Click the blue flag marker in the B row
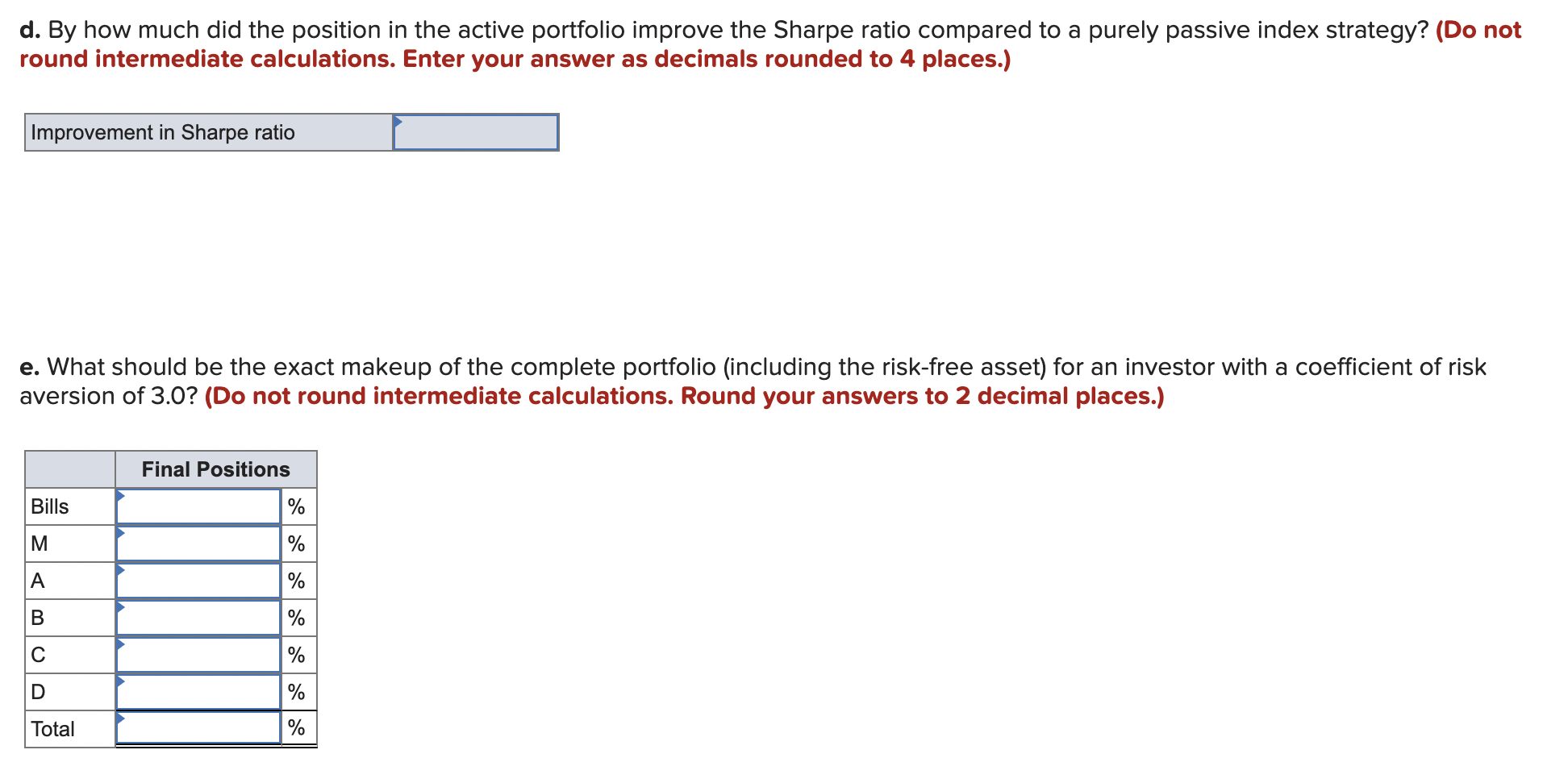This screenshot has height=779, width=1568. click(x=123, y=606)
